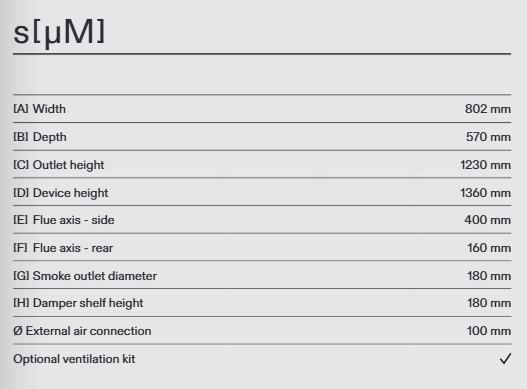
Task: Select the [G] Smoke outlet diameter label
Action: point(85,276)
